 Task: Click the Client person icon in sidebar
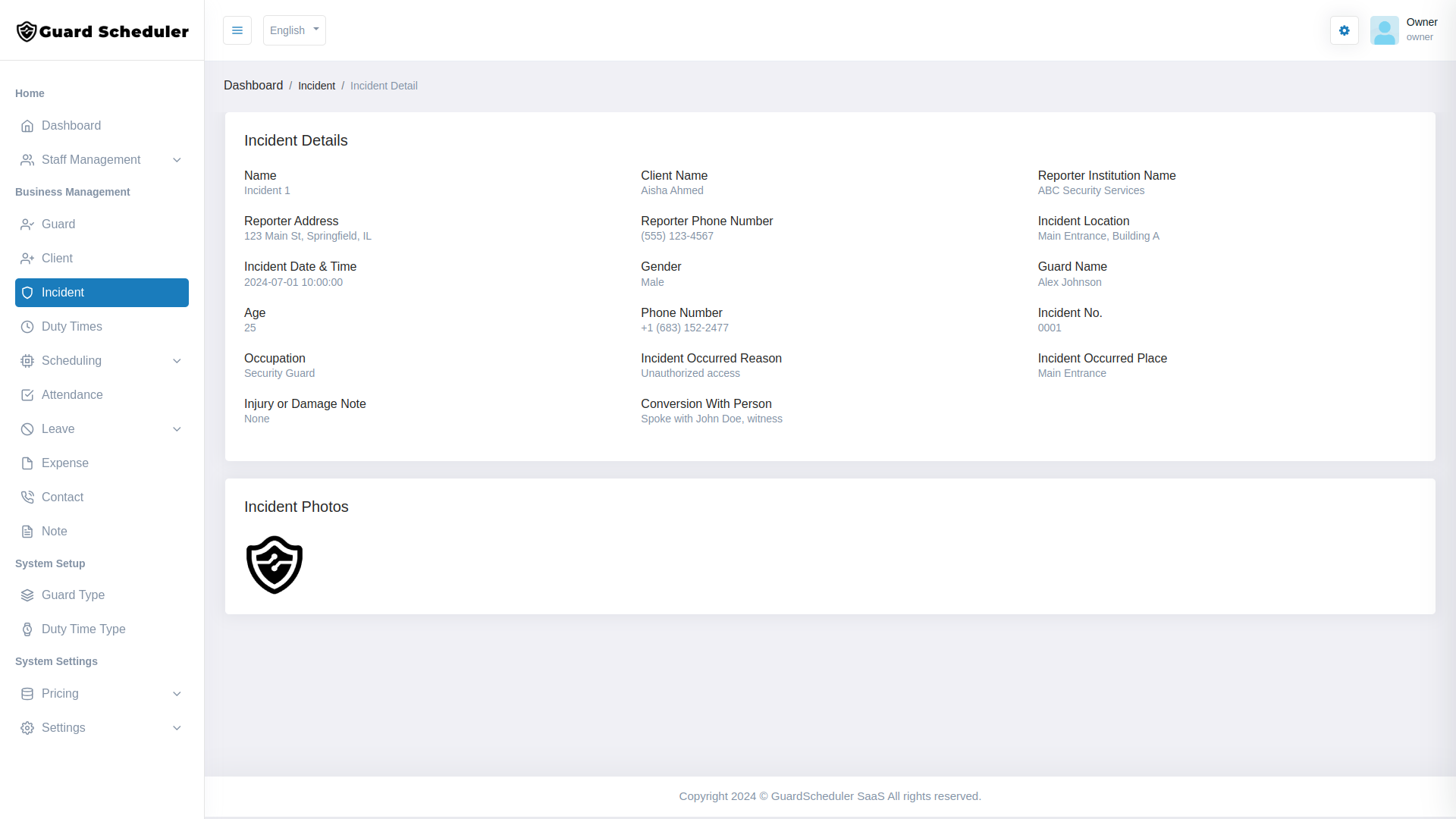pyautogui.click(x=27, y=258)
